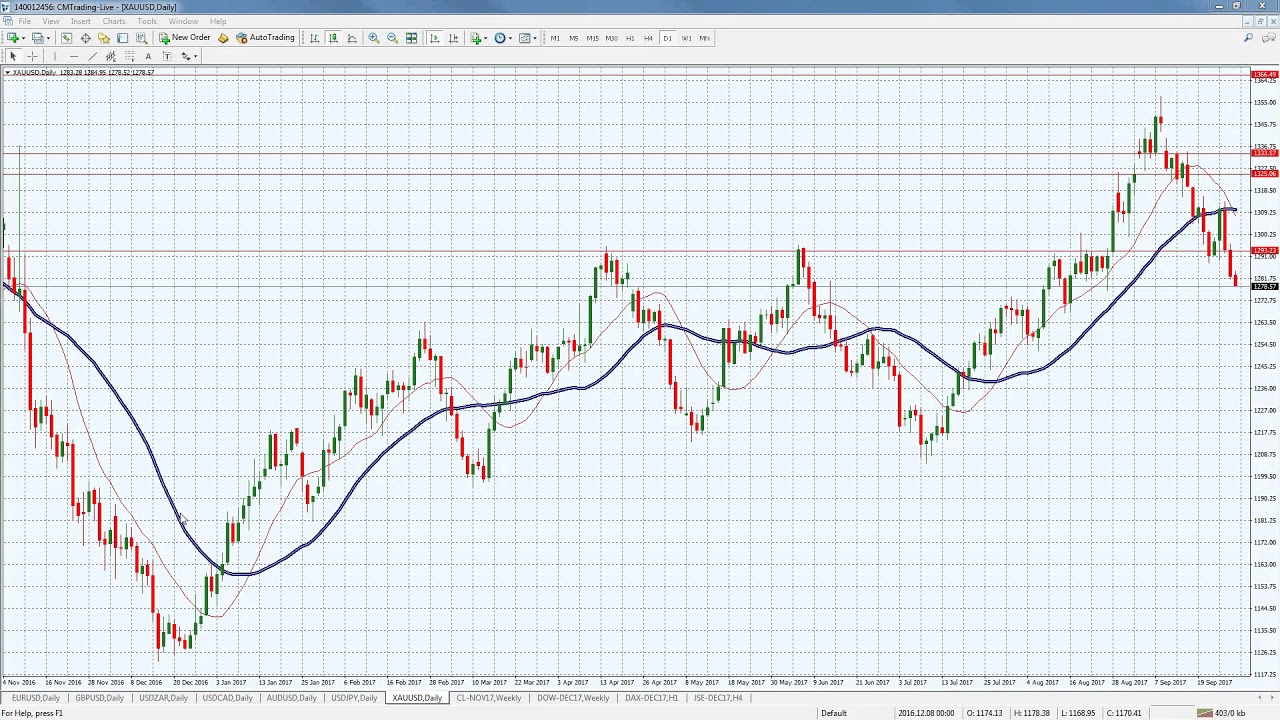Image resolution: width=1280 pixels, height=720 pixels.
Task: Click the connection status 403/0 kb
Action: [1220, 713]
